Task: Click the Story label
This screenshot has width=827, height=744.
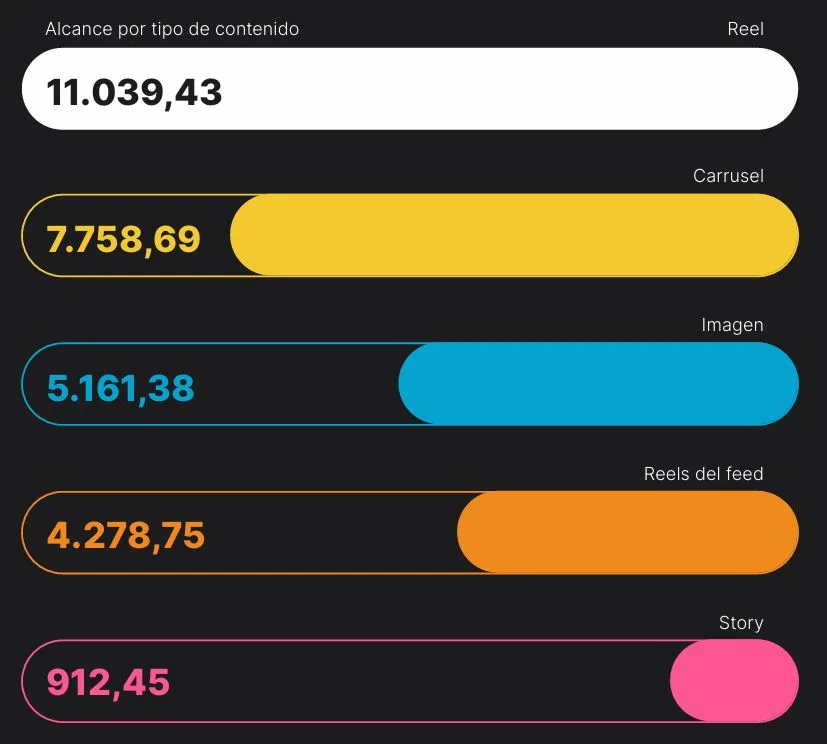Action: click(x=741, y=623)
